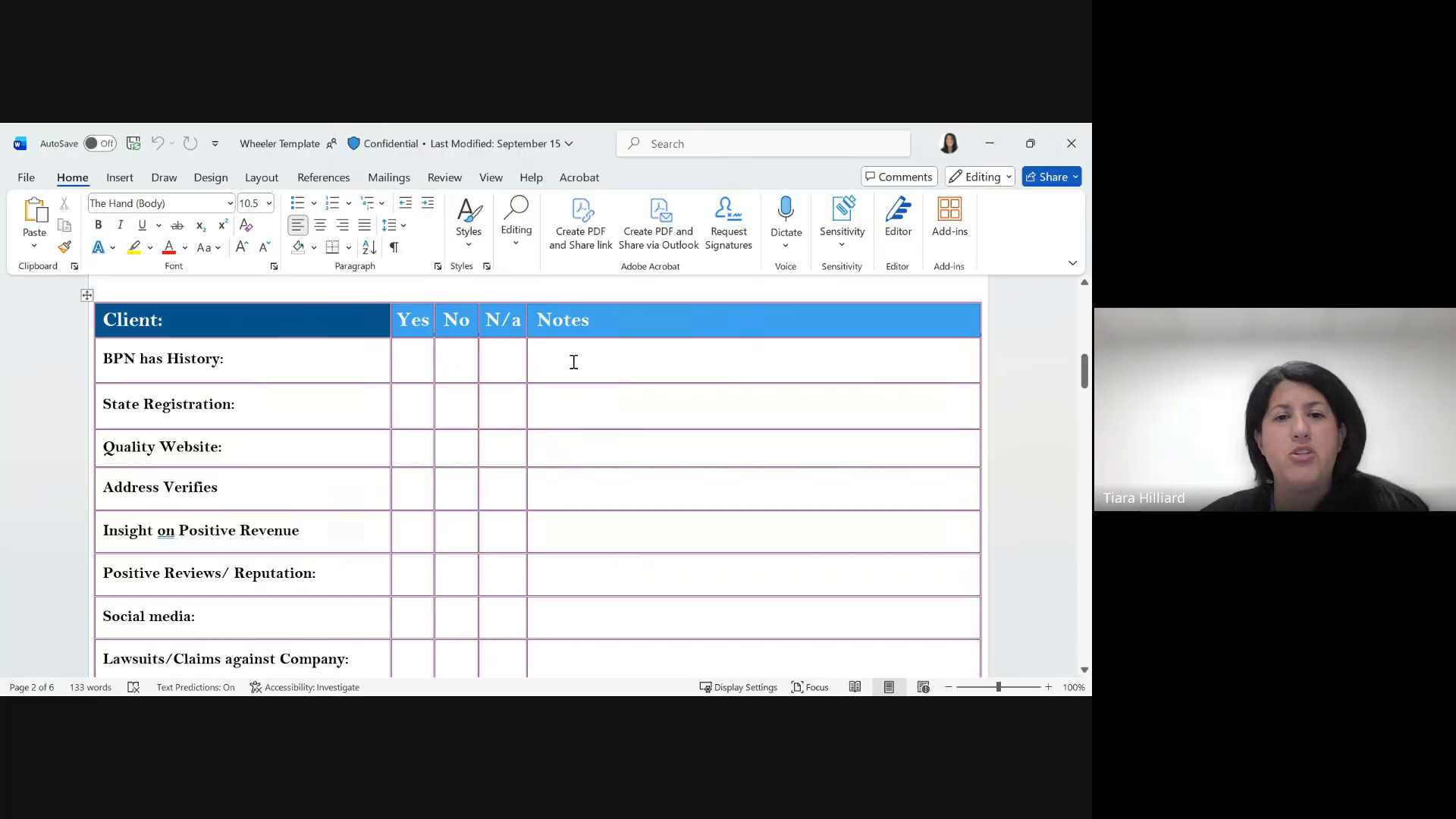Select the Bold formatting icon
The height and width of the screenshot is (819, 1456).
click(x=98, y=224)
